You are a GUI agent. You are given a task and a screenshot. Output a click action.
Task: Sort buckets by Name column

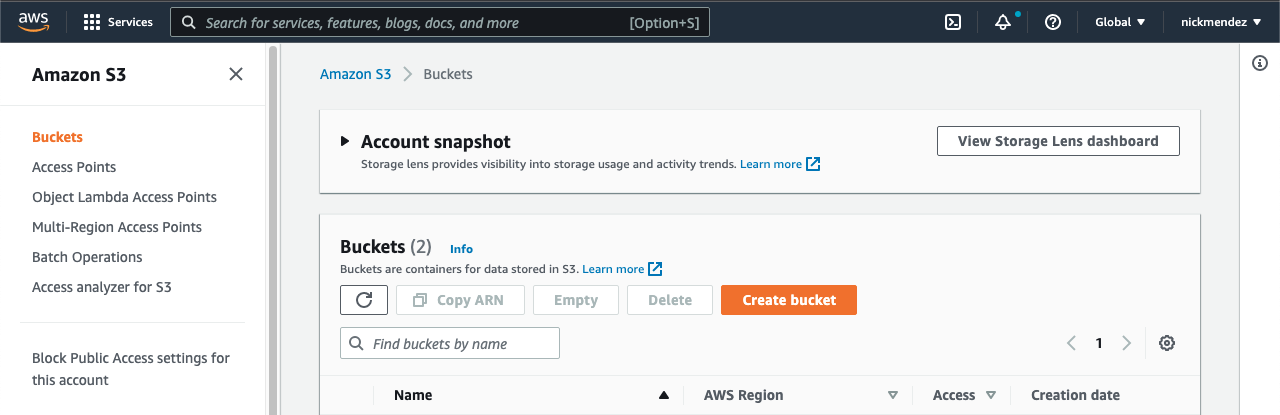531,395
